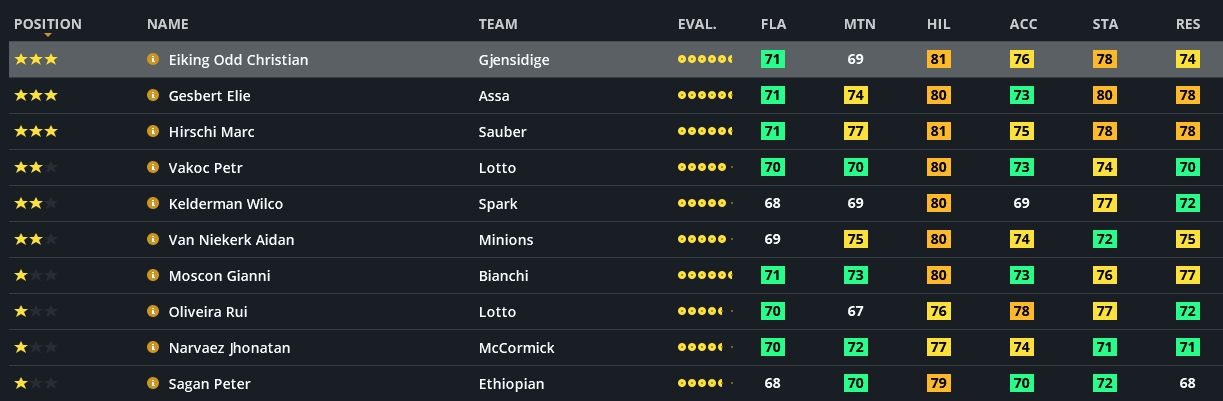Image resolution: width=1223 pixels, height=401 pixels.
Task: Open info icon for Van Niekerk Aidan
Action: tap(153, 240)
